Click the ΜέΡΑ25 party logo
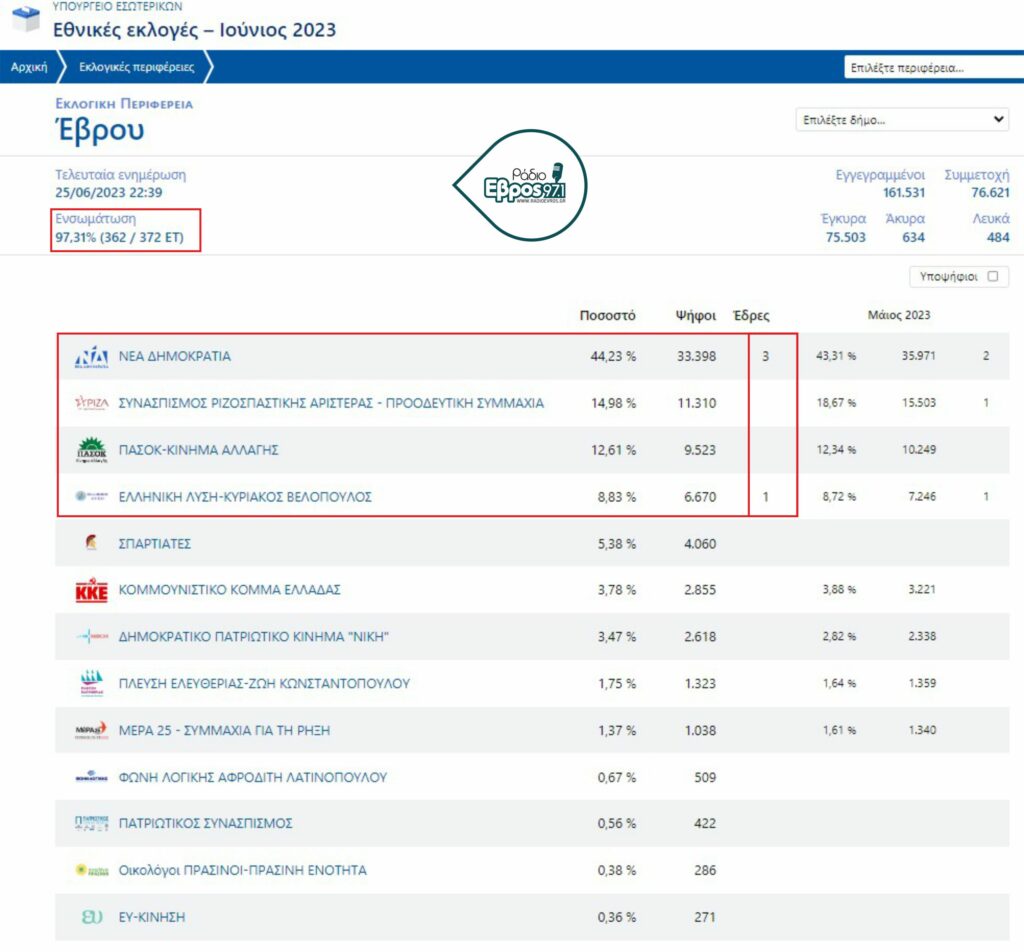The width and height of the screenshot is (1024, 952). click(92, 731)
